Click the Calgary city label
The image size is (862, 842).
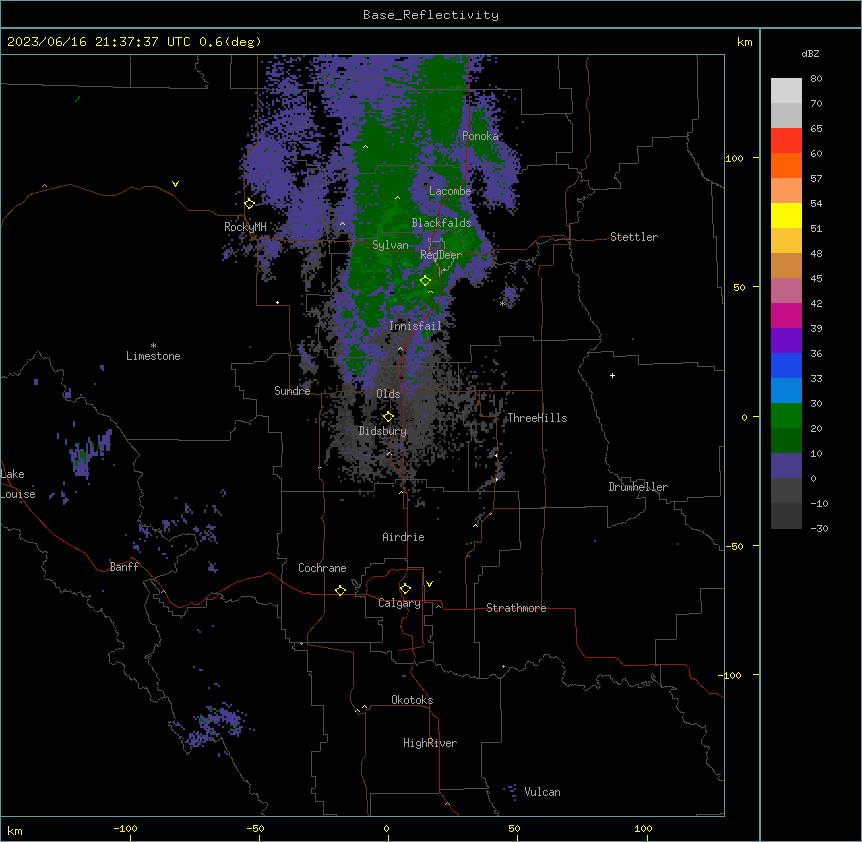tap(399, 603)
